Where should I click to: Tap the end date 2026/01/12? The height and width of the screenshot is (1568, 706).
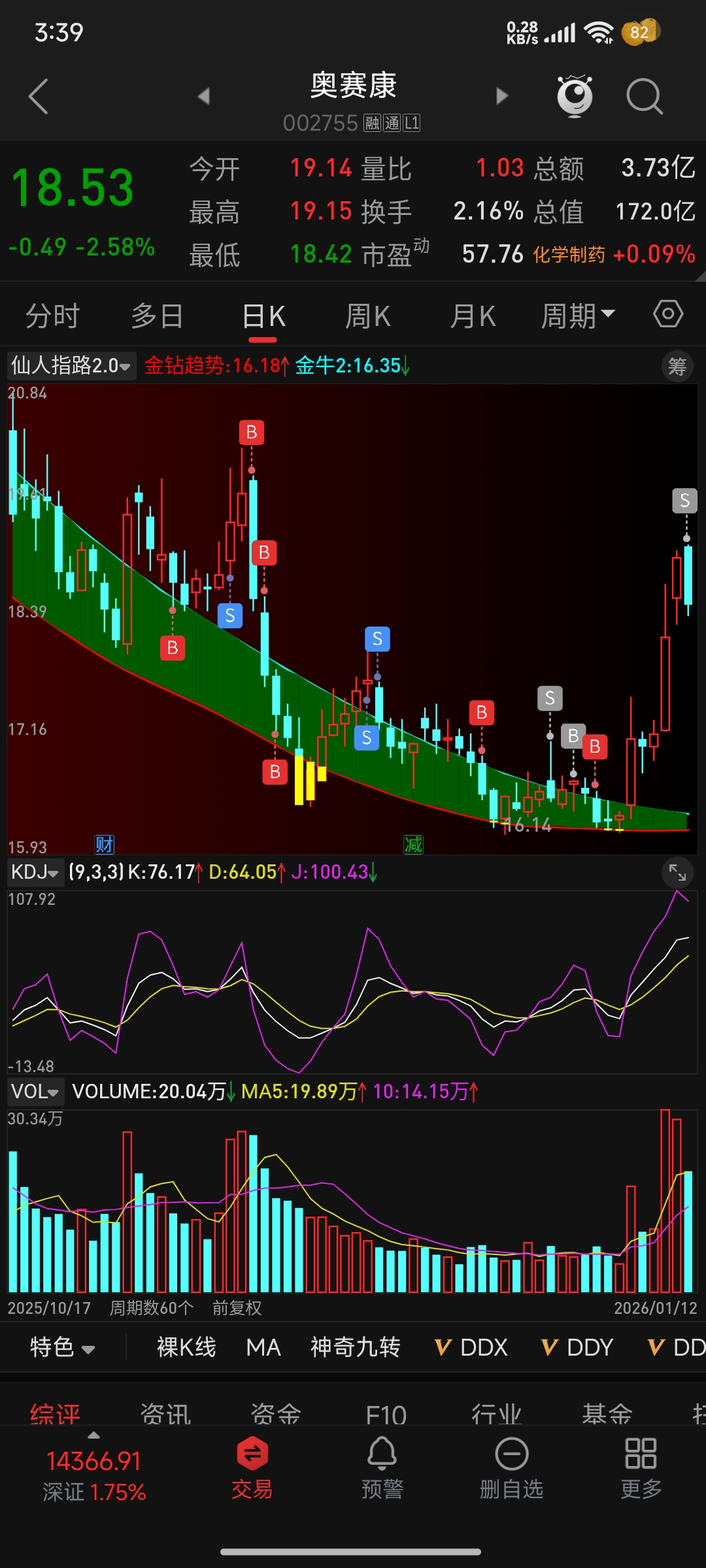[656, 1308]
